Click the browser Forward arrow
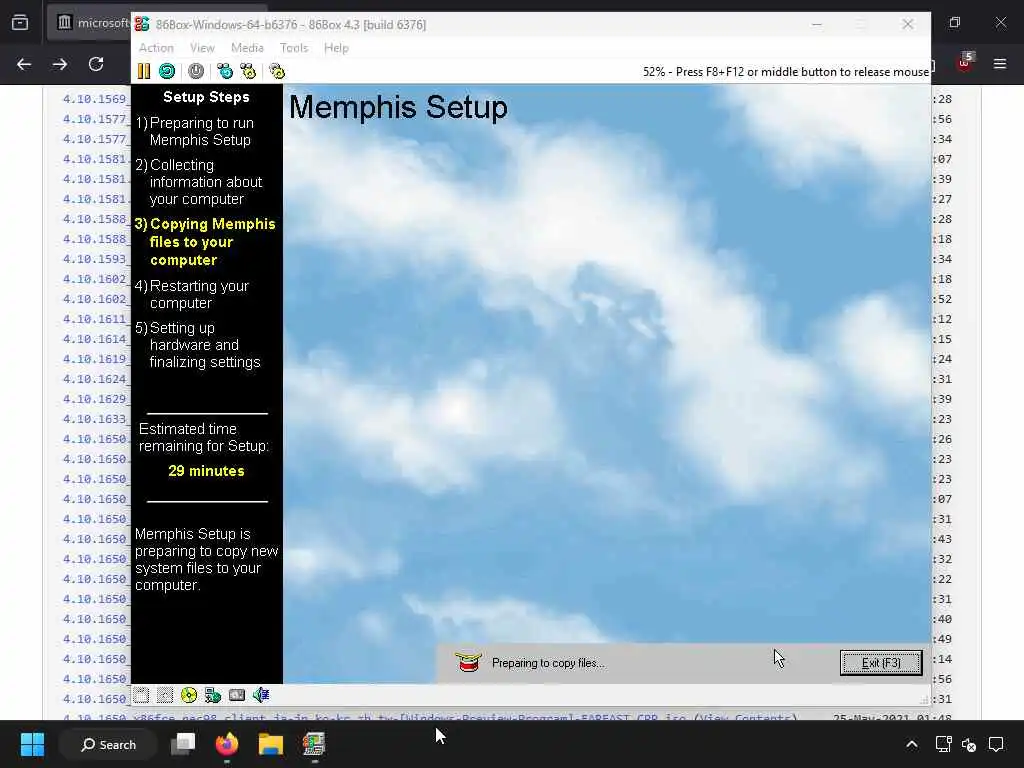 59,64
